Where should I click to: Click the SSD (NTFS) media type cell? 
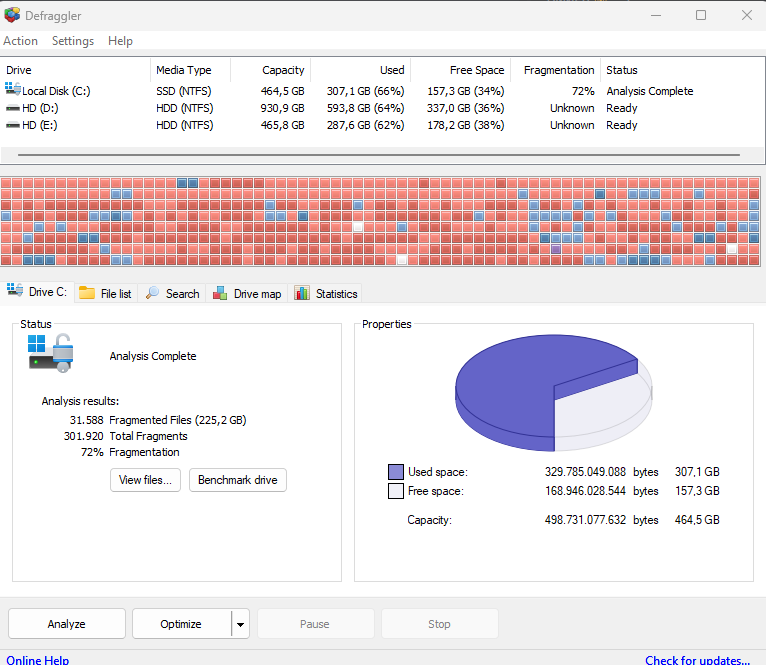click(184, 91)
